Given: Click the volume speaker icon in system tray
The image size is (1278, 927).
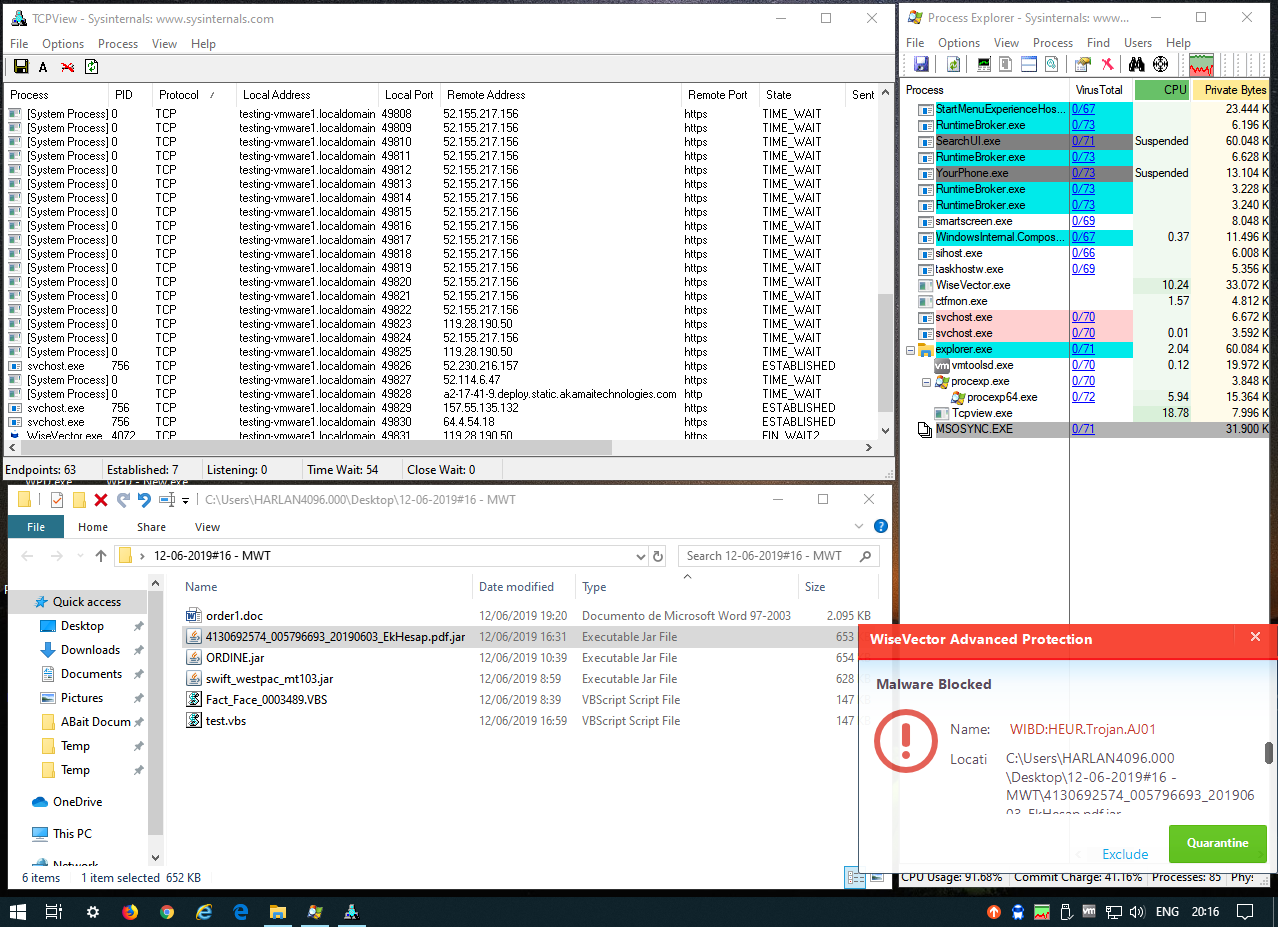Looking at the screenshot, I should [x=1137, y=912].
